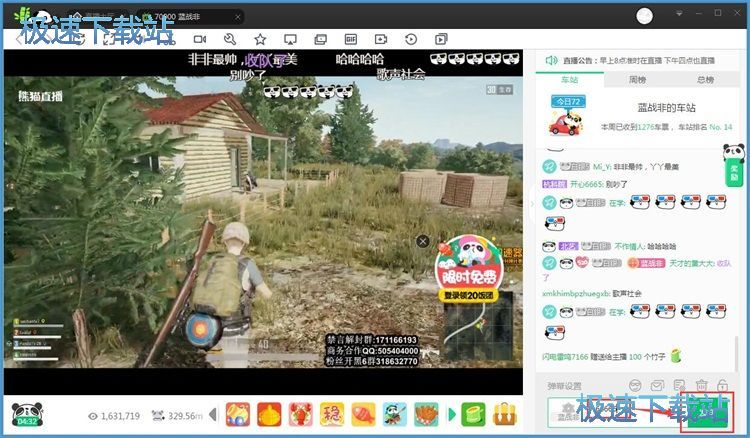Click the chat note edit icon

click(x=679, y=385)
